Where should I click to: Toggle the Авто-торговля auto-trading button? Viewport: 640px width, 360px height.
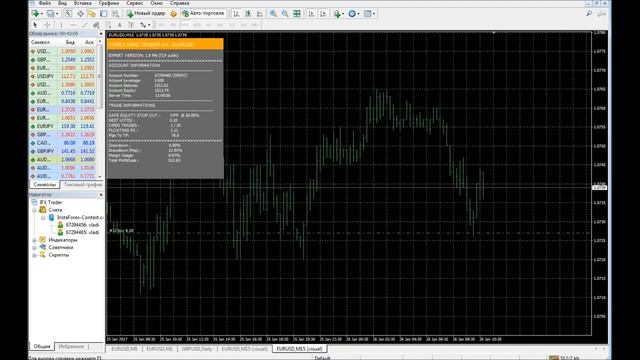203,13
